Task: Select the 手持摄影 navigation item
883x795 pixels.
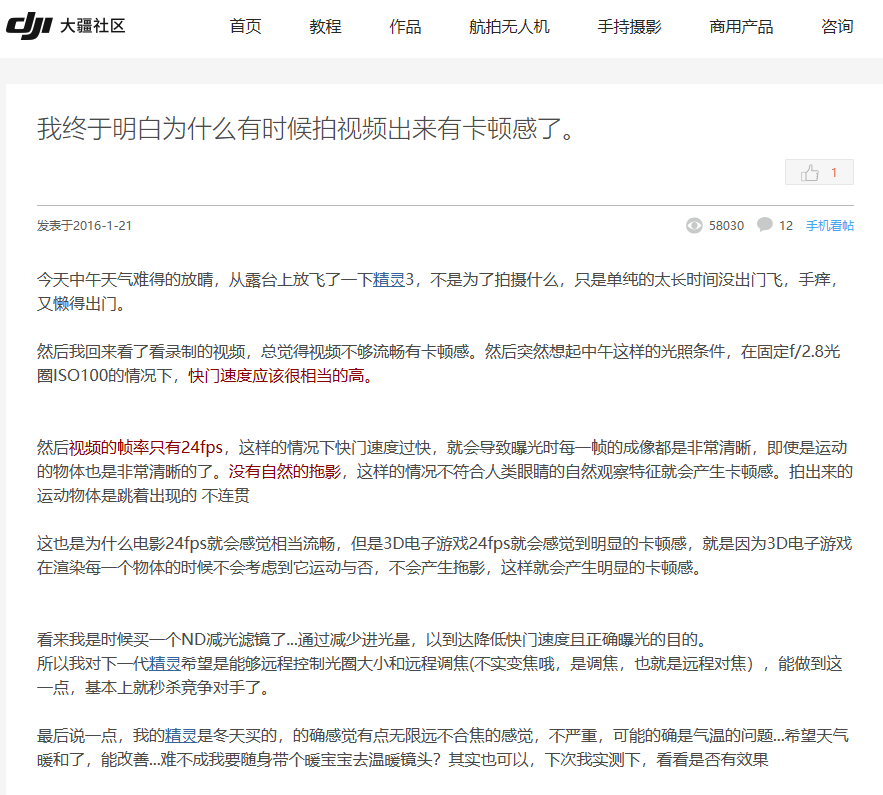Action: (630, 26)
